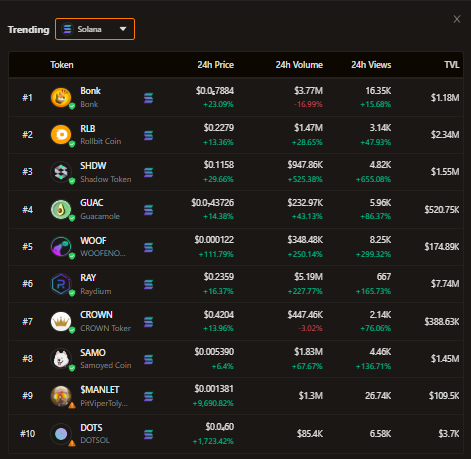Image resolution: width=471 pixels, height=459 pixels.
Task: Click rank #10 label
Action: [27, 434]
